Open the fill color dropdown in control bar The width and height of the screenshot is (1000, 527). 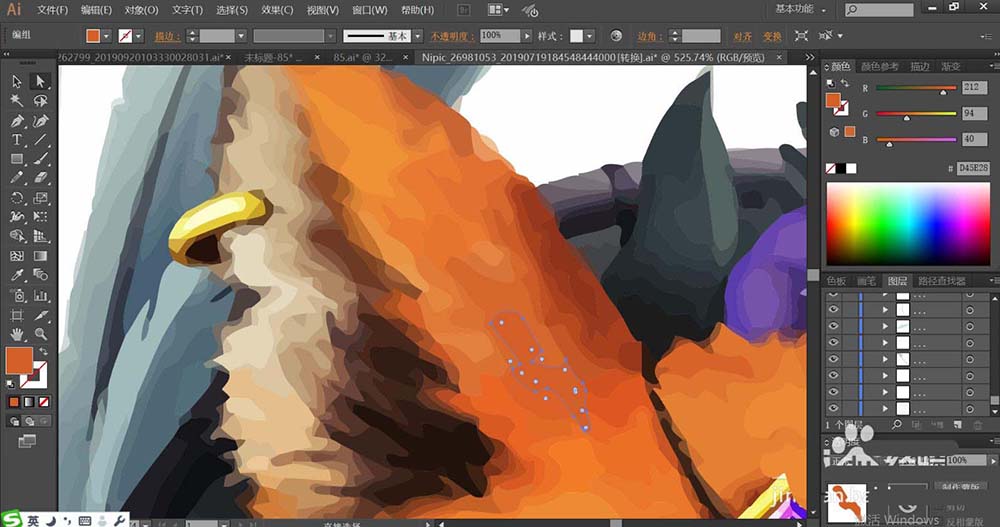click(x=107, y=36)
